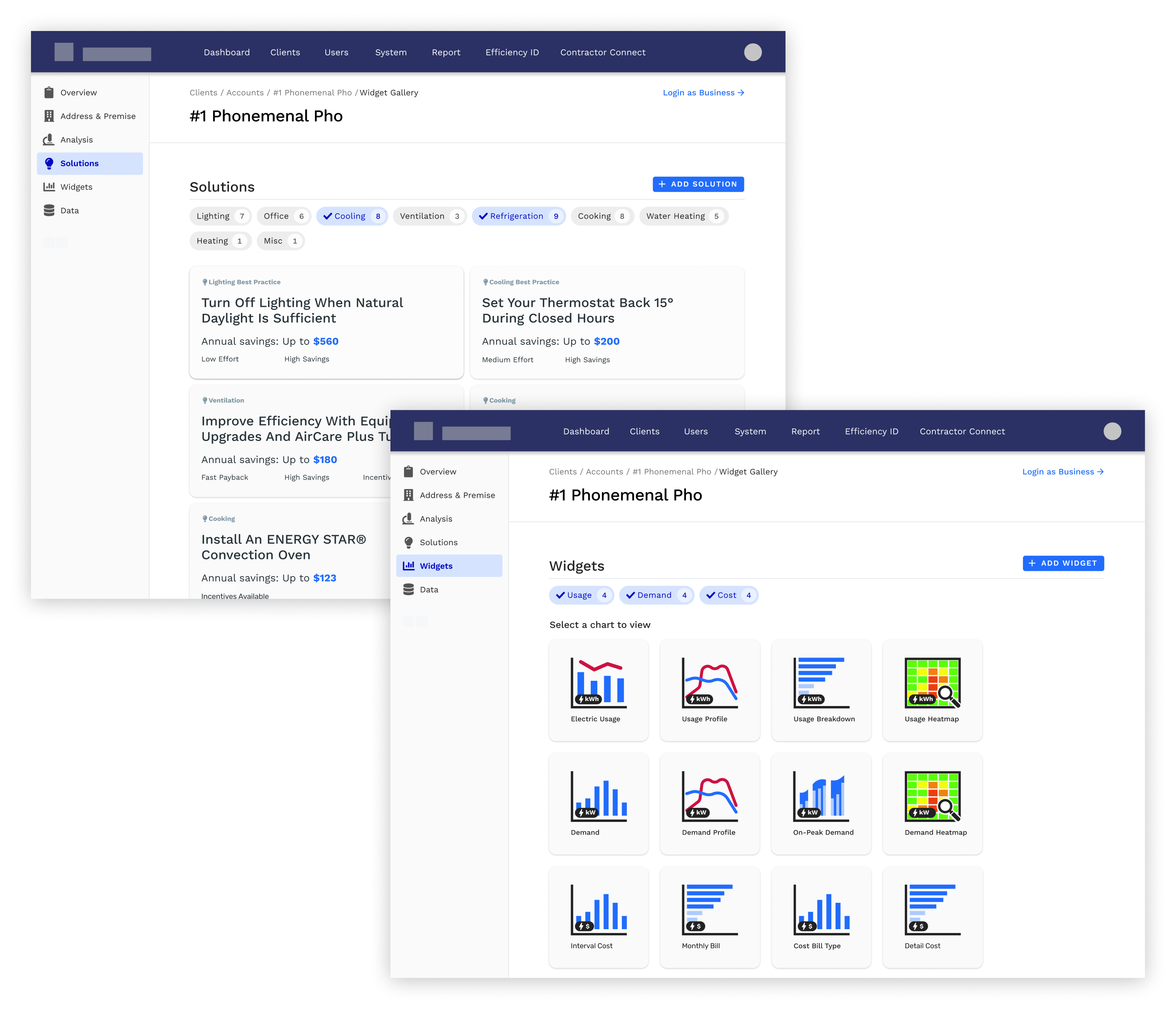View the Interval Cost widget
The image size is (1176, 1009).
pos(598,917)
